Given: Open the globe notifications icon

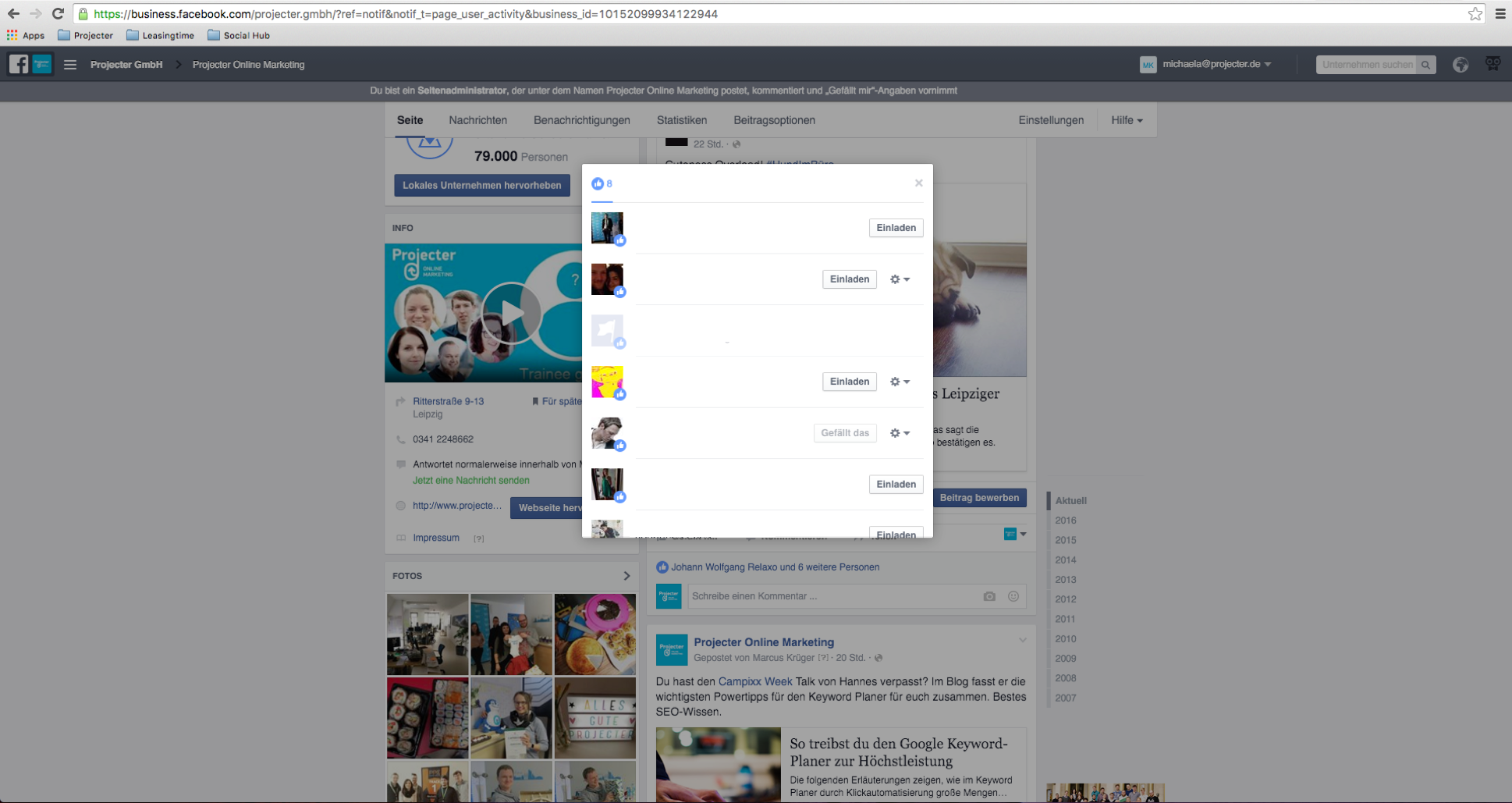Looking at the screenshot, I should click(x=1461, y=65).
